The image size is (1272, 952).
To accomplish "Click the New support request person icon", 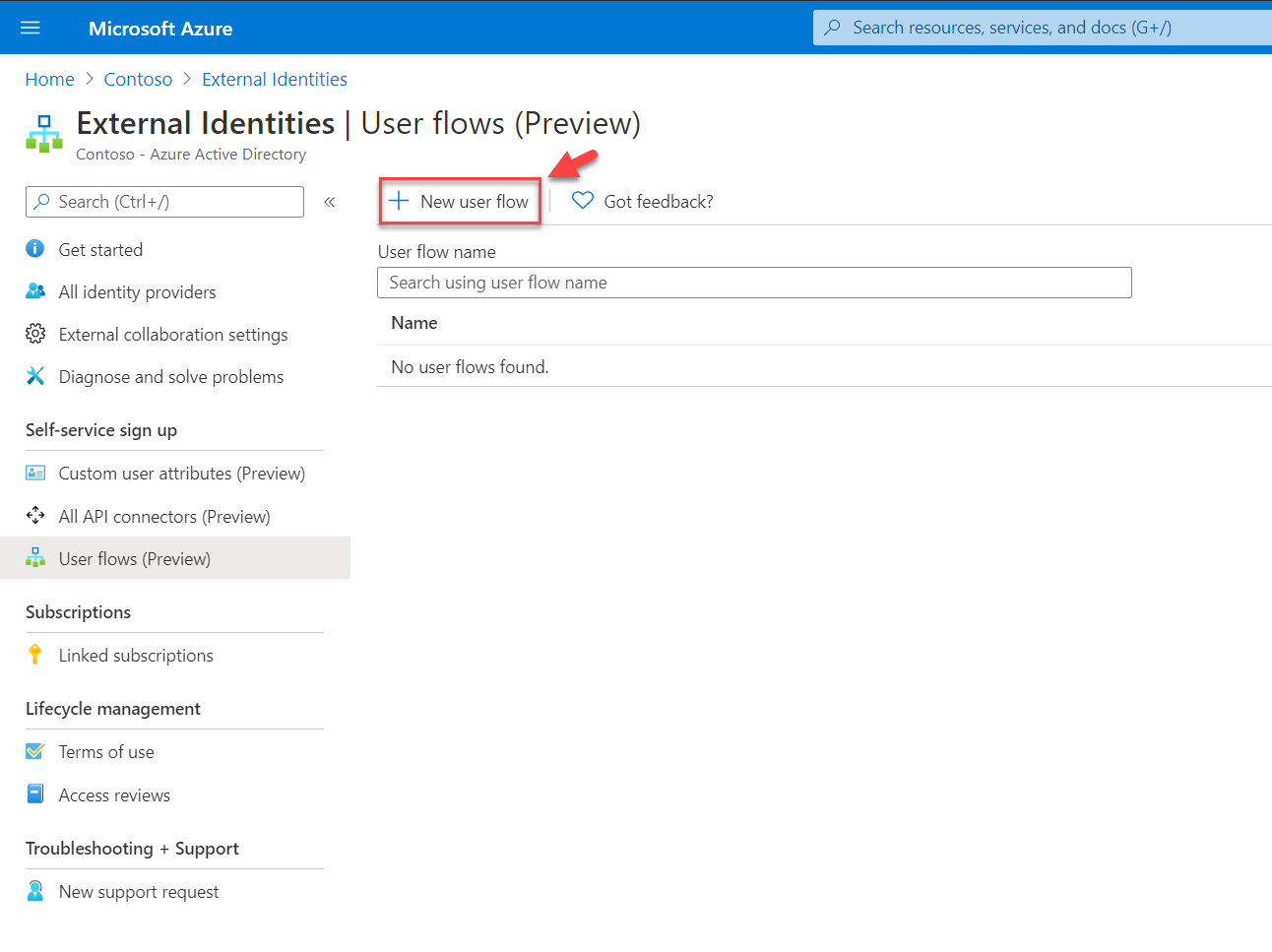I will 35,890.
